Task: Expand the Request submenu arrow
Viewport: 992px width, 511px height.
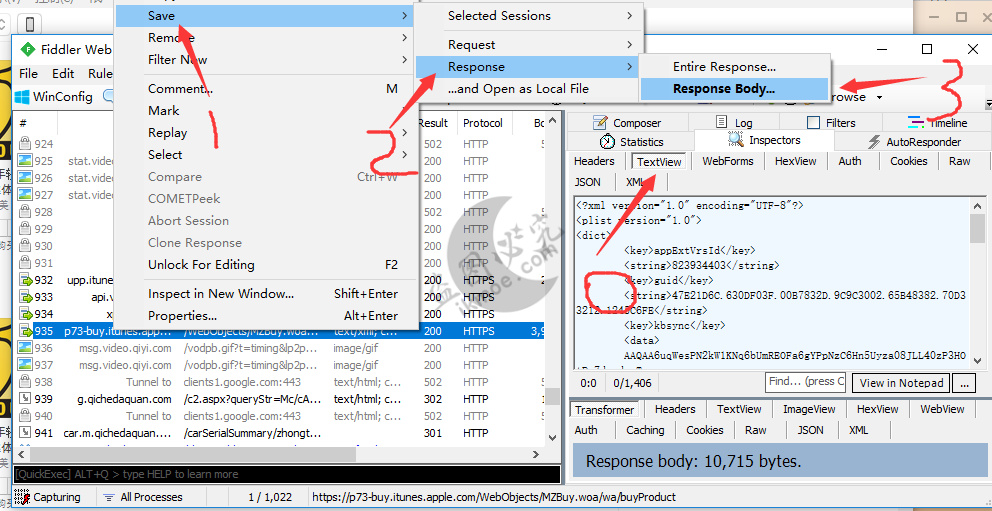Action: click(629, 44)
